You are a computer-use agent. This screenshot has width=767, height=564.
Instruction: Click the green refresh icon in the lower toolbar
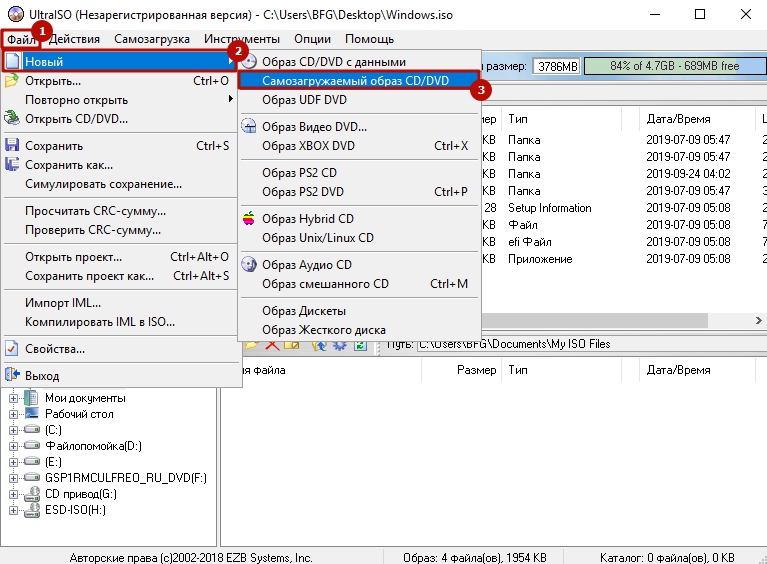click(x=361, y=345)
